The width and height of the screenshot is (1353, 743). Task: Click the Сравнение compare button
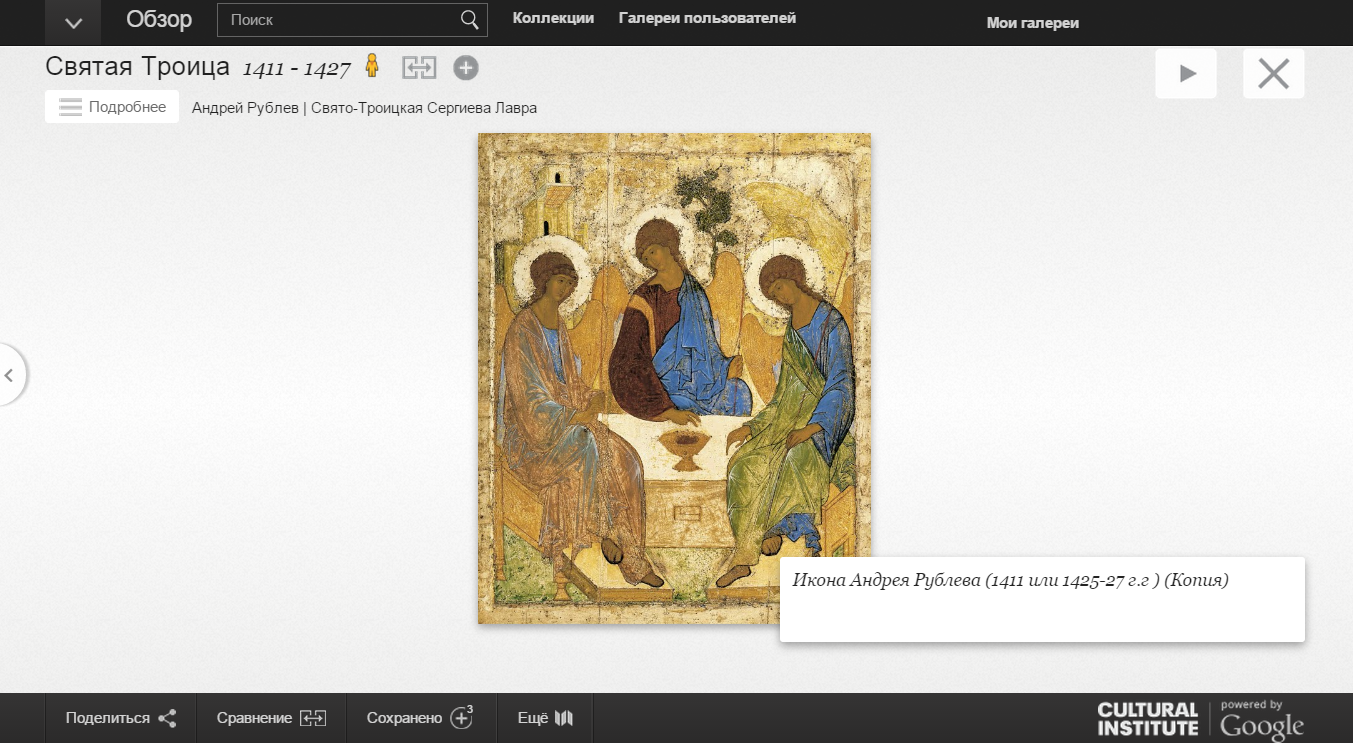(x=271, y=718)
